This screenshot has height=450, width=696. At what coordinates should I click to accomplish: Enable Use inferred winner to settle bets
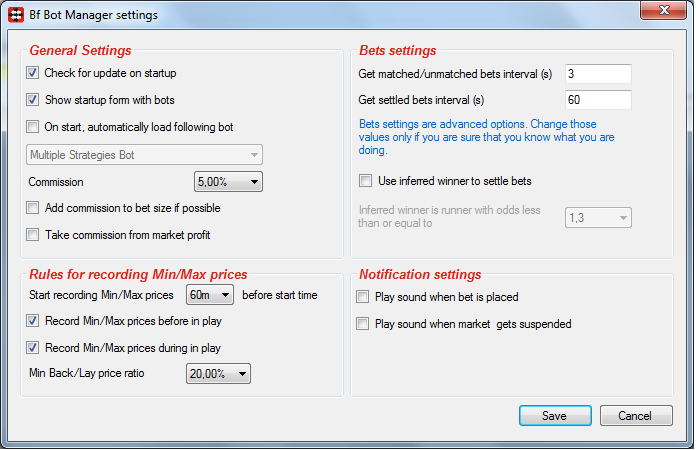365,181
